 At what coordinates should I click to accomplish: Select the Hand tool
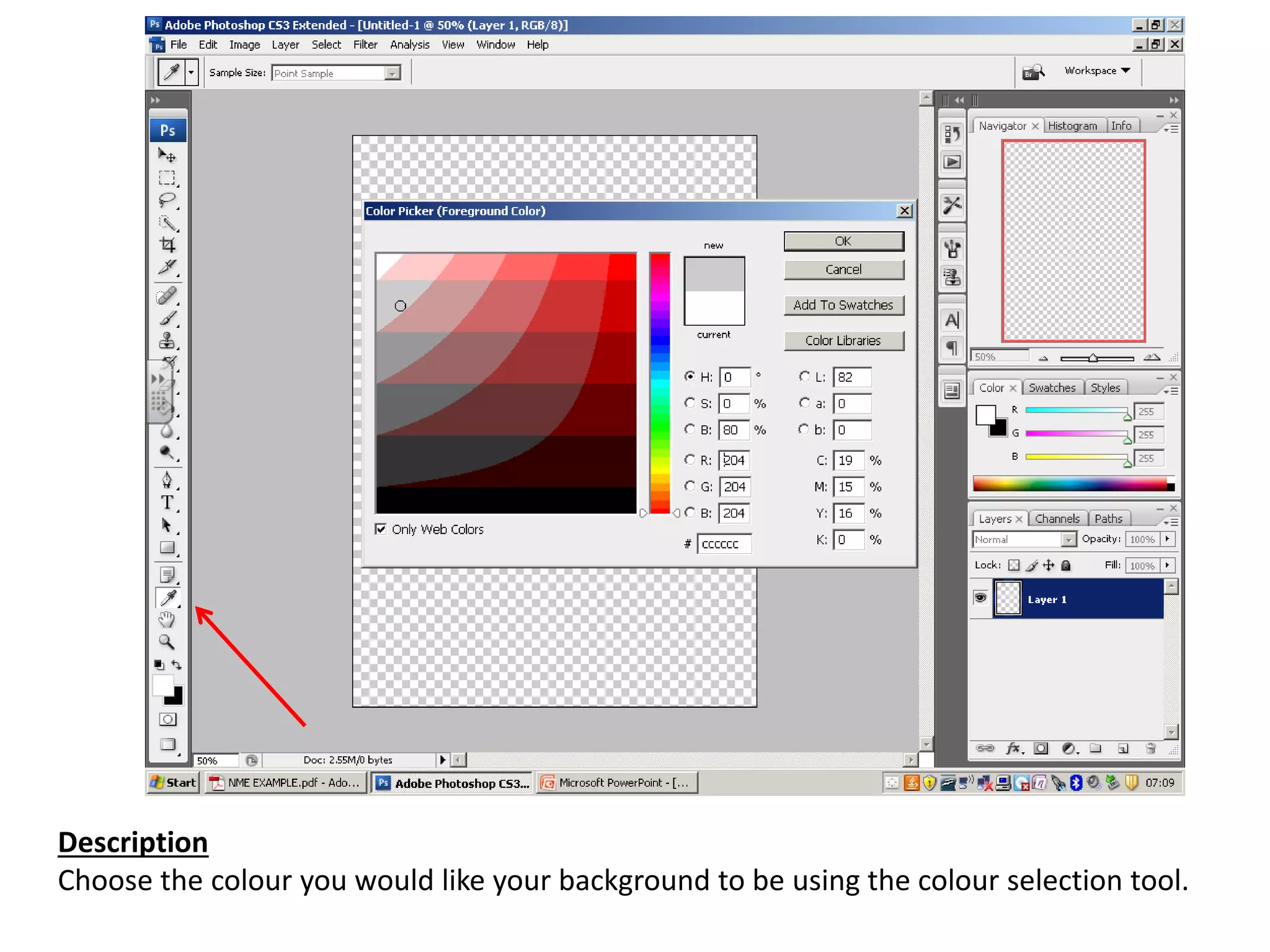167,620
